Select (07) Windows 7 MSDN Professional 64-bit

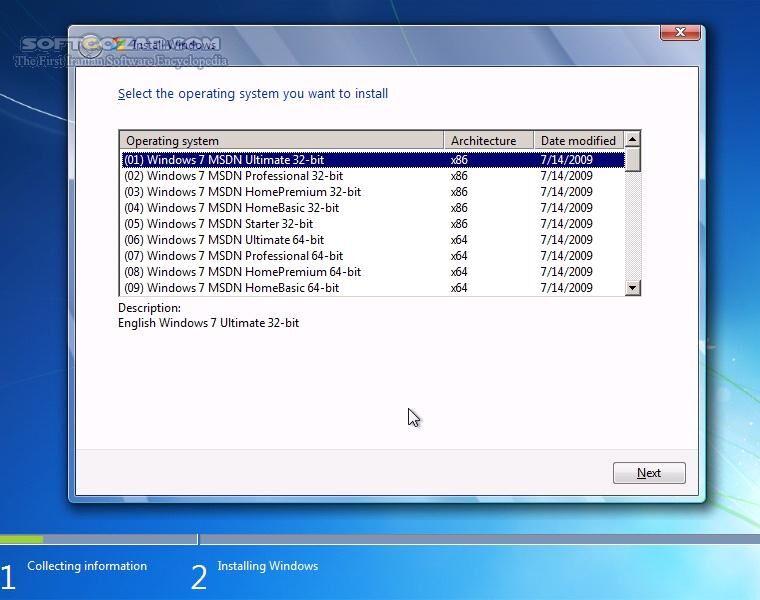click(x=373, y=256)
